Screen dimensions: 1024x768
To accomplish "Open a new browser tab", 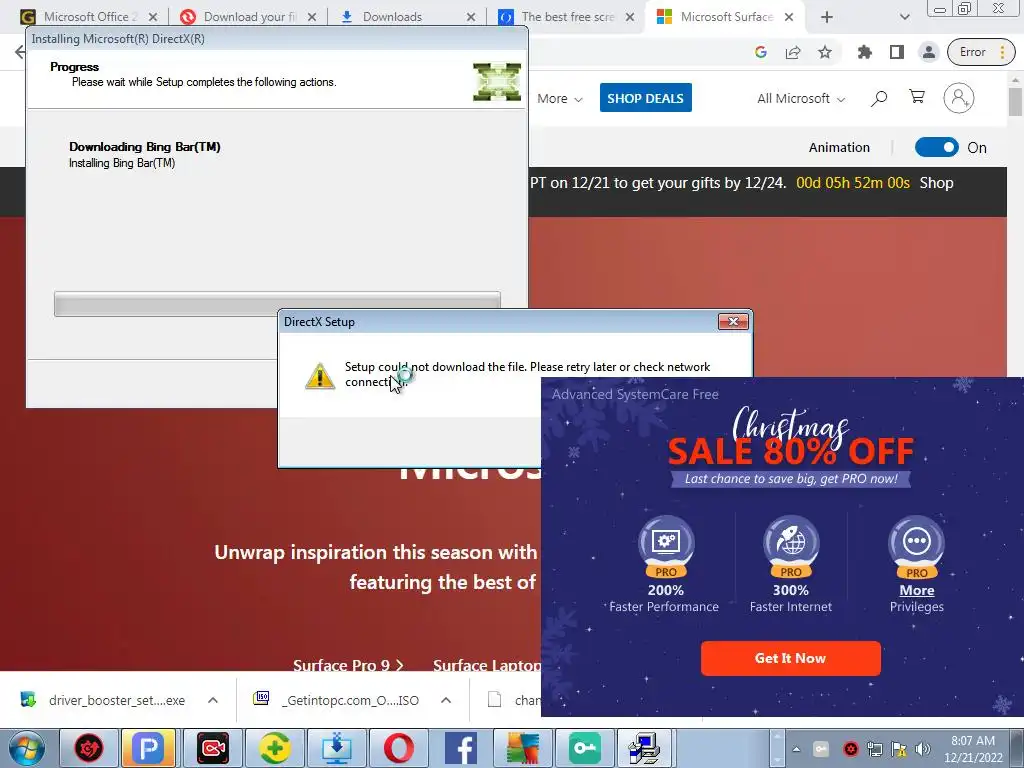I will 827,17.
